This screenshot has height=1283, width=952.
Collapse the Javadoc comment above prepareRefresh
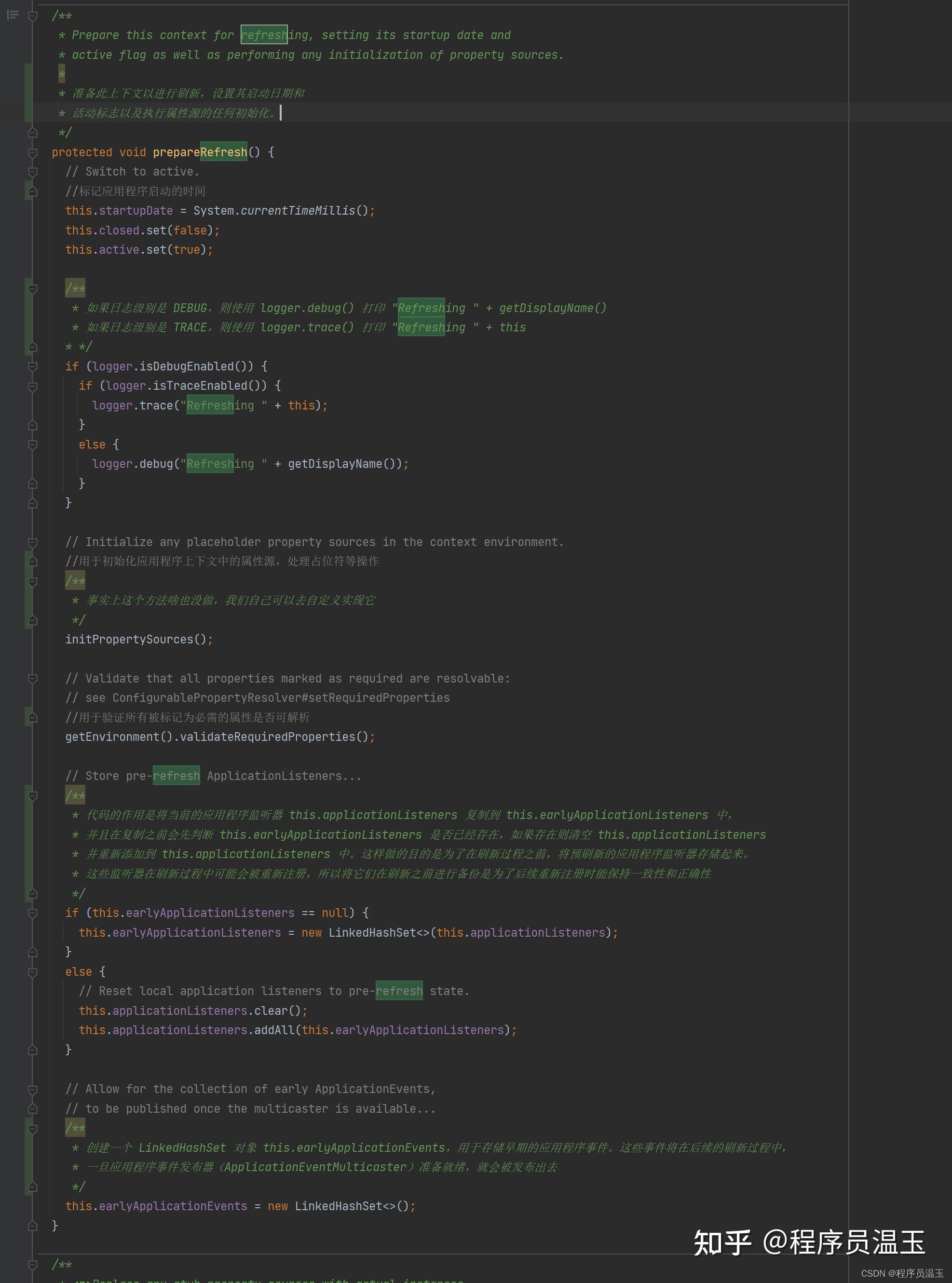pyautogui.click(x=33, y=16)
